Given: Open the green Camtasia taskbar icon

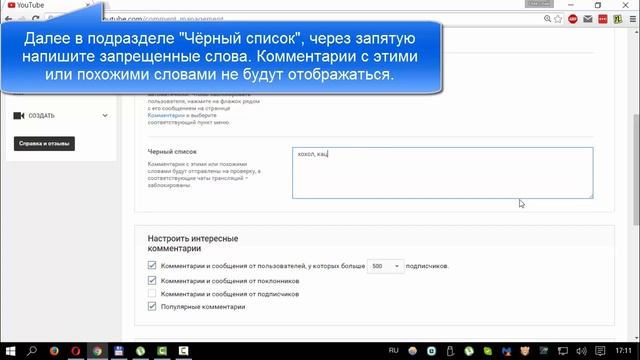Looking at the screenshot, I should (162, 351).
